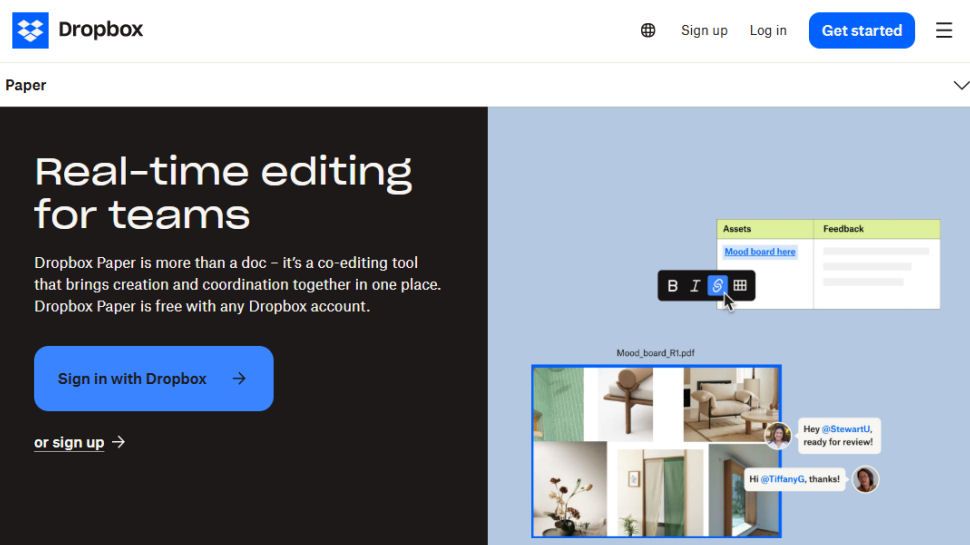970x545 pixels.
Task: Click Sign up in the header
Action: click(x=704, y=31)
